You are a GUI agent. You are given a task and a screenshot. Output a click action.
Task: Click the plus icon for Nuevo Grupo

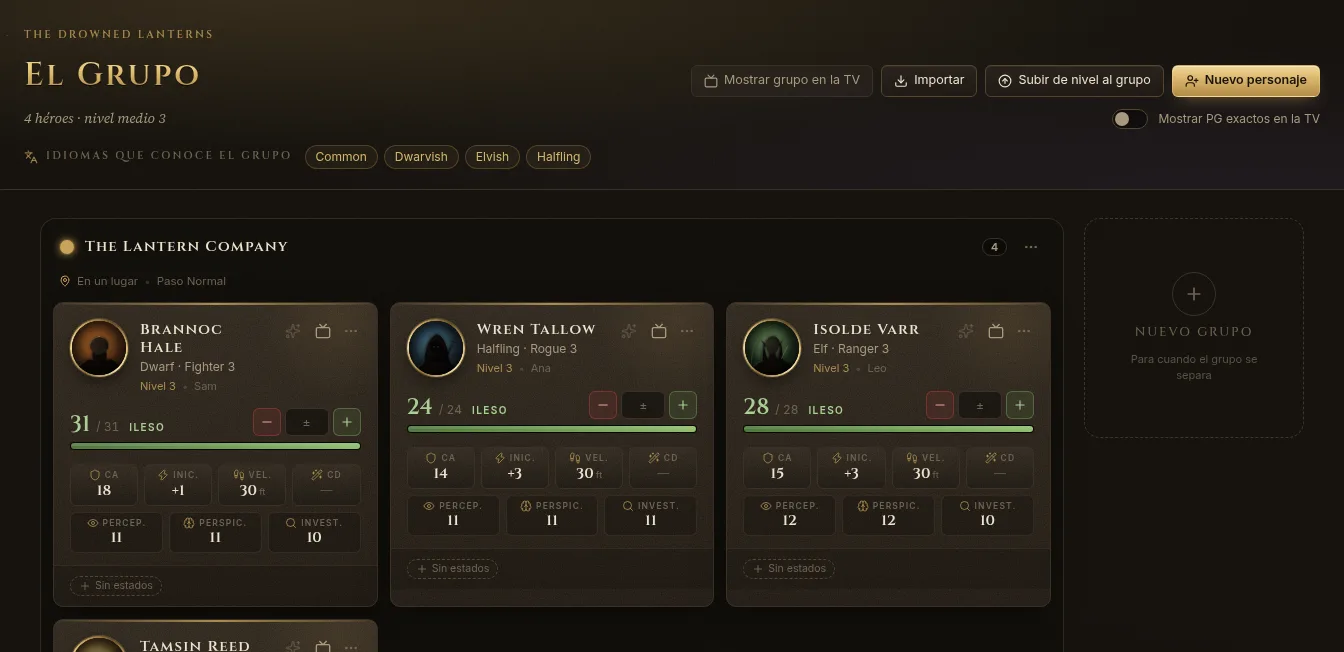tap(1194, 295)
